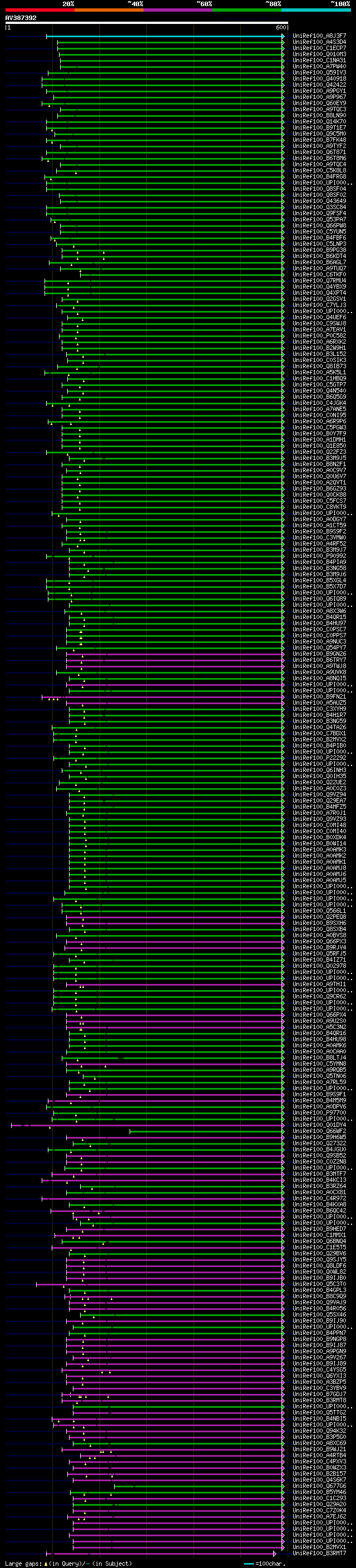The image size is (356, 1568).
Task: Select hit label UniRef100_C3XYH9
Action: [x=319, y=709]
